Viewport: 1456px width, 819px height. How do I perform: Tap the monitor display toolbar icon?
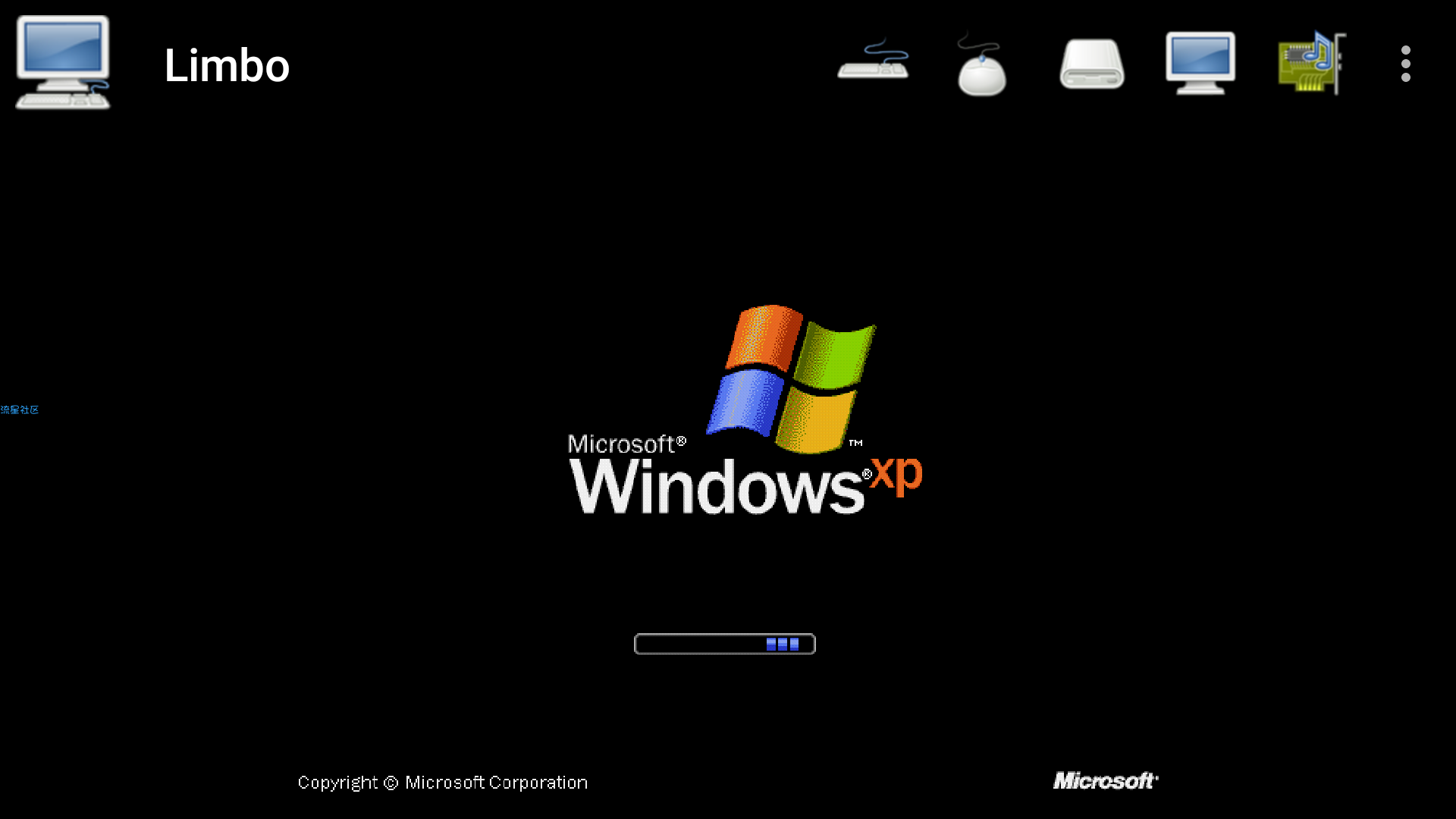pos(1200,63)
